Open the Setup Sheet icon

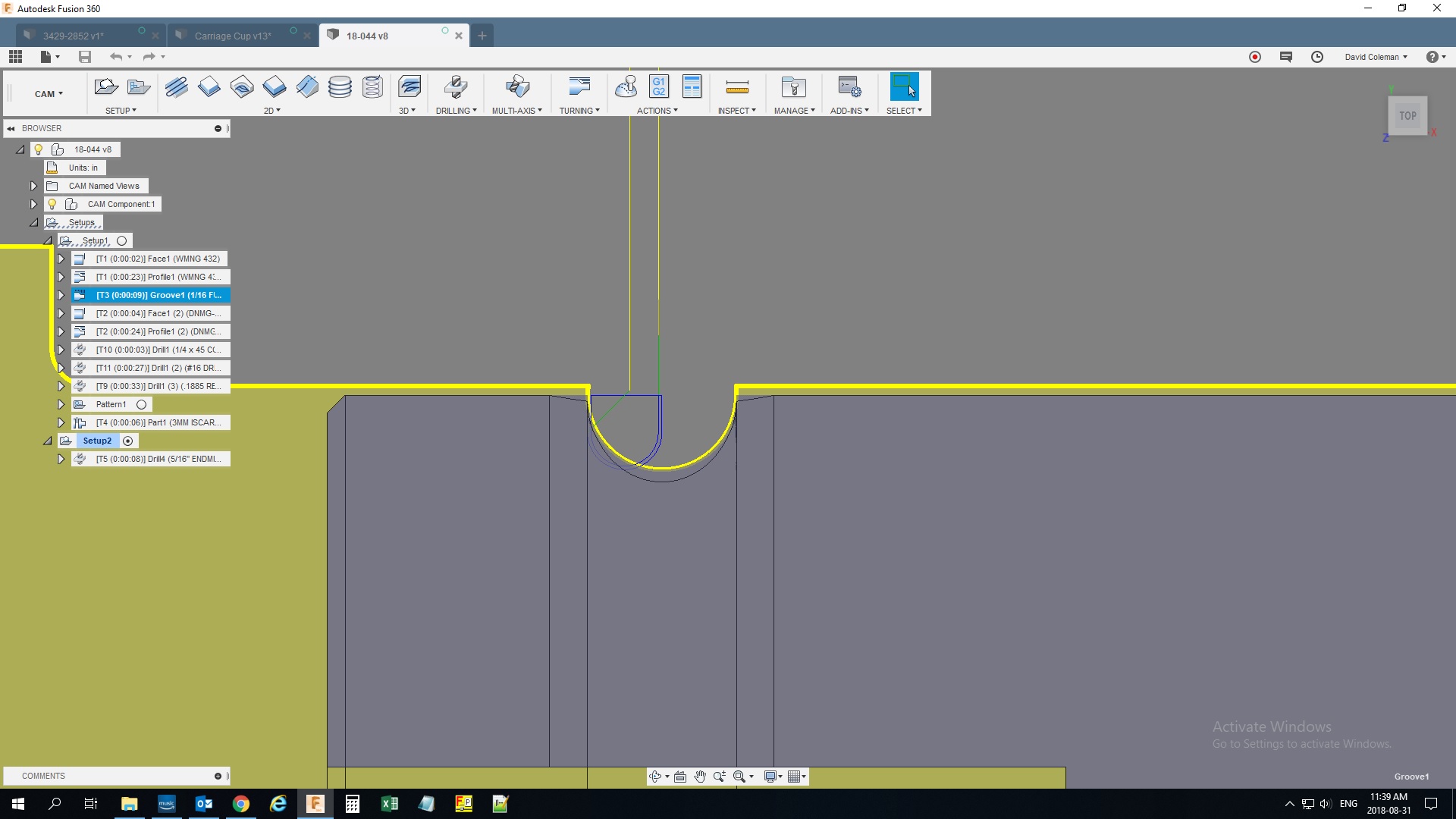coord(692,86)
